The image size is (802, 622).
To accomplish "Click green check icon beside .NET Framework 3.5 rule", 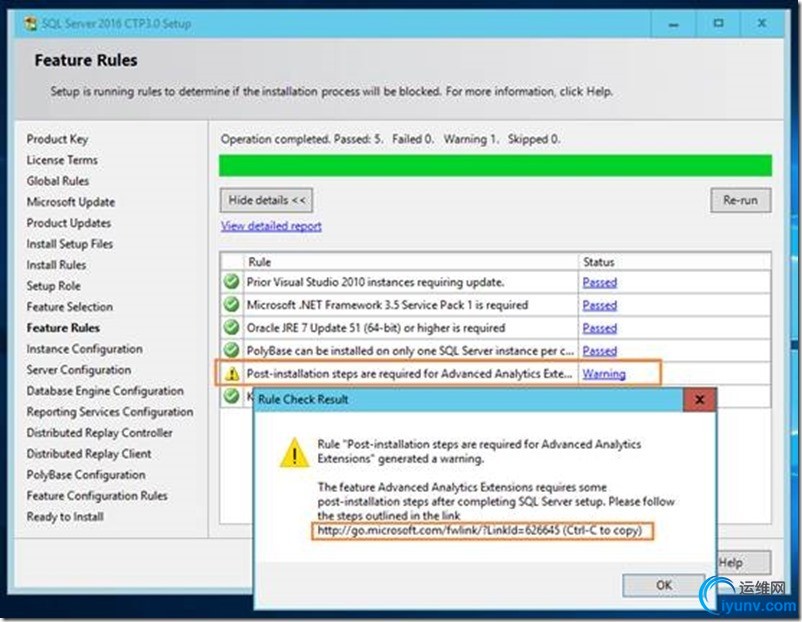I will tap(232, 304).
